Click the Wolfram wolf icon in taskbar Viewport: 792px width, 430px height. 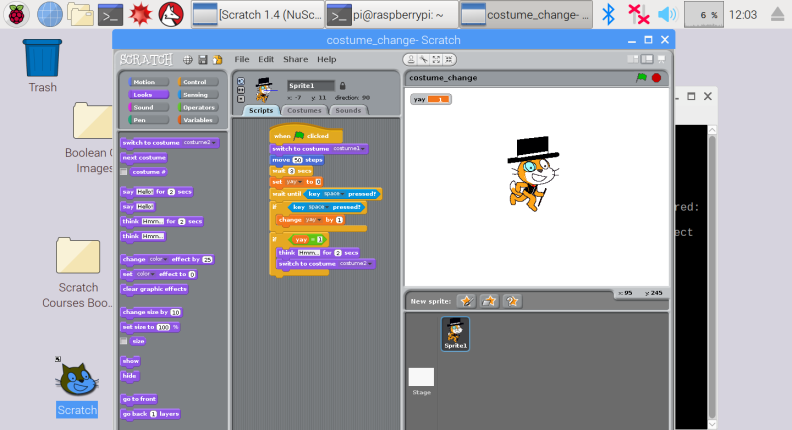pyautogui.click(x=171, y=14)
